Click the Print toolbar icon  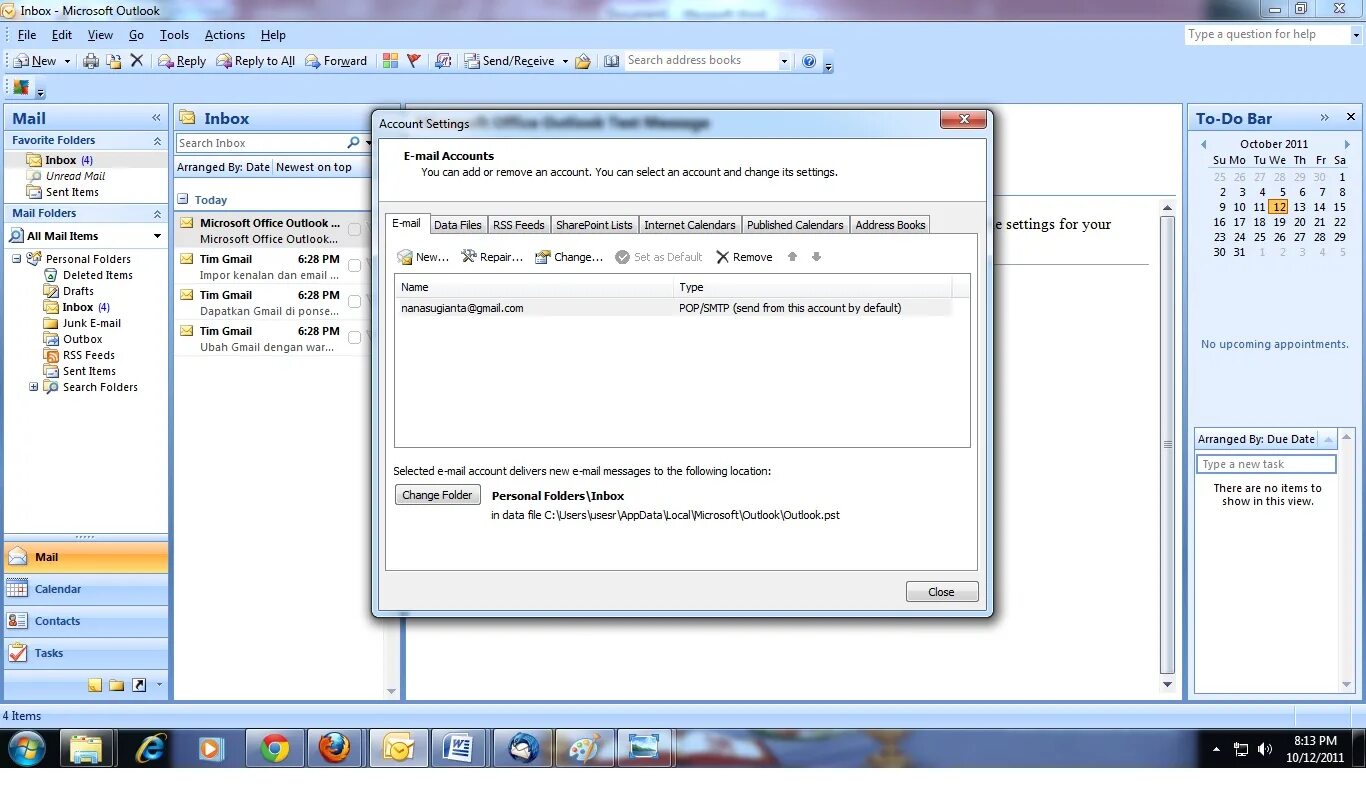pos(91,61)
